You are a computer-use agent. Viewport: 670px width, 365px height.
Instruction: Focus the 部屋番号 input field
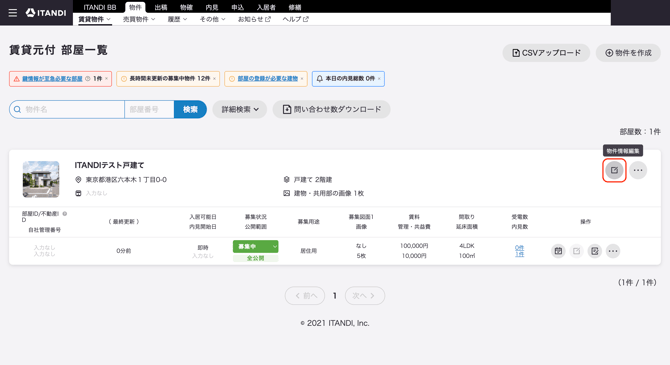149,109
